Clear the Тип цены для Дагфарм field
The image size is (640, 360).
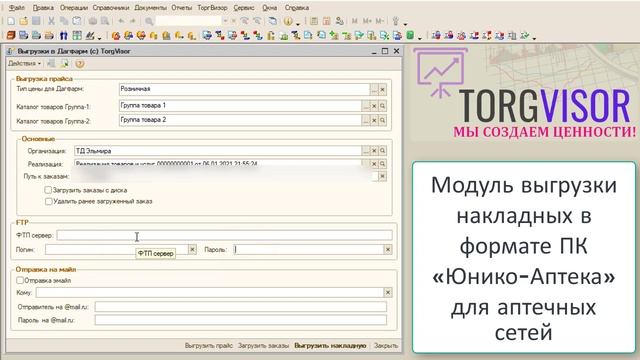[x=382, y=89]
